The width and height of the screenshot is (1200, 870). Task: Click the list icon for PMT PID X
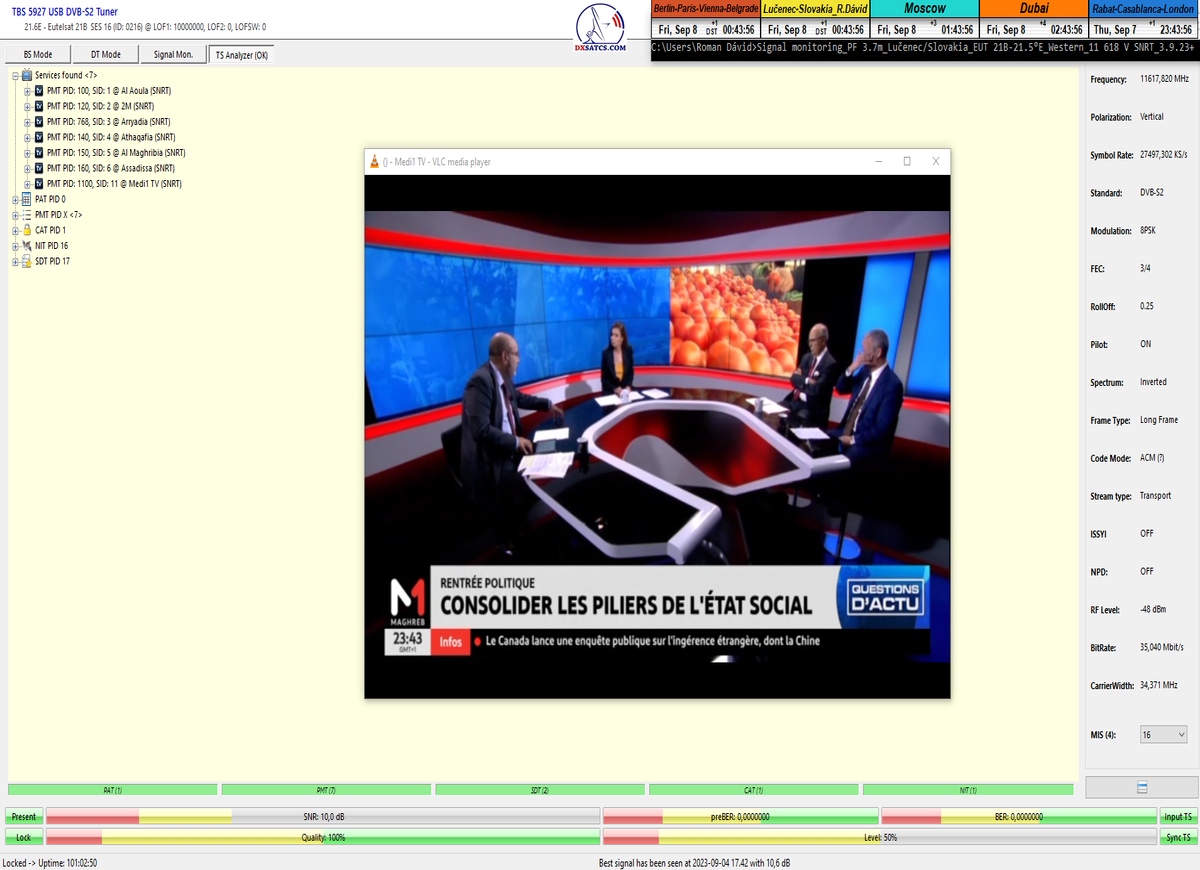point(26,215)
